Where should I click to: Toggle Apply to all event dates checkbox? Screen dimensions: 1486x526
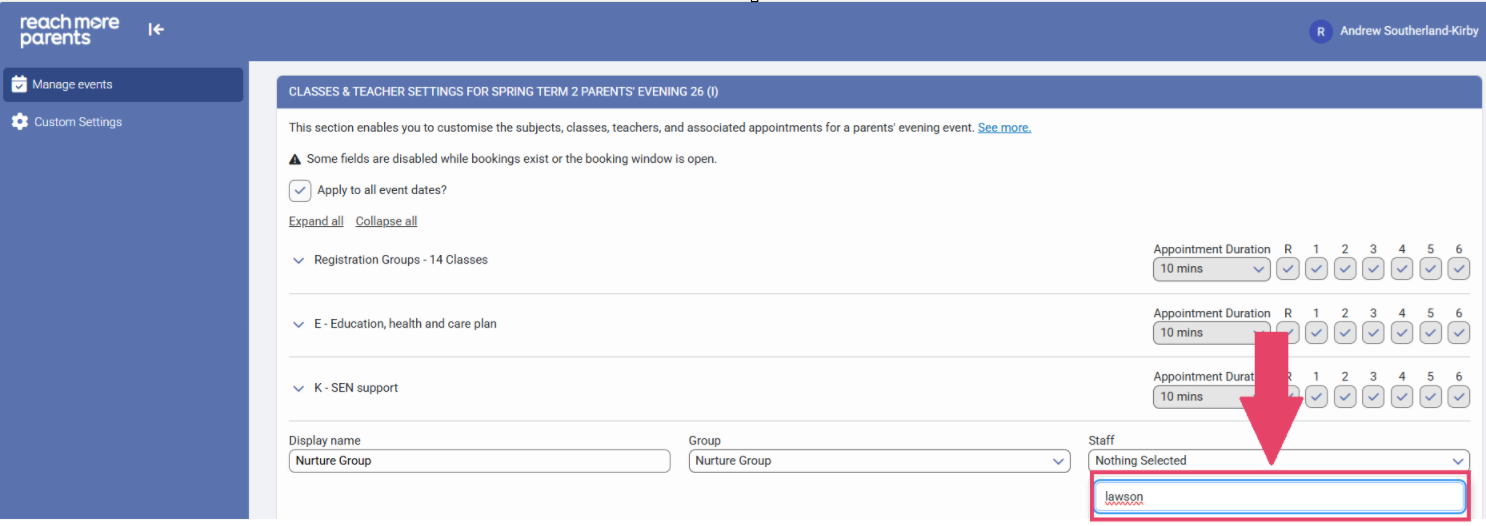point(300,190)
